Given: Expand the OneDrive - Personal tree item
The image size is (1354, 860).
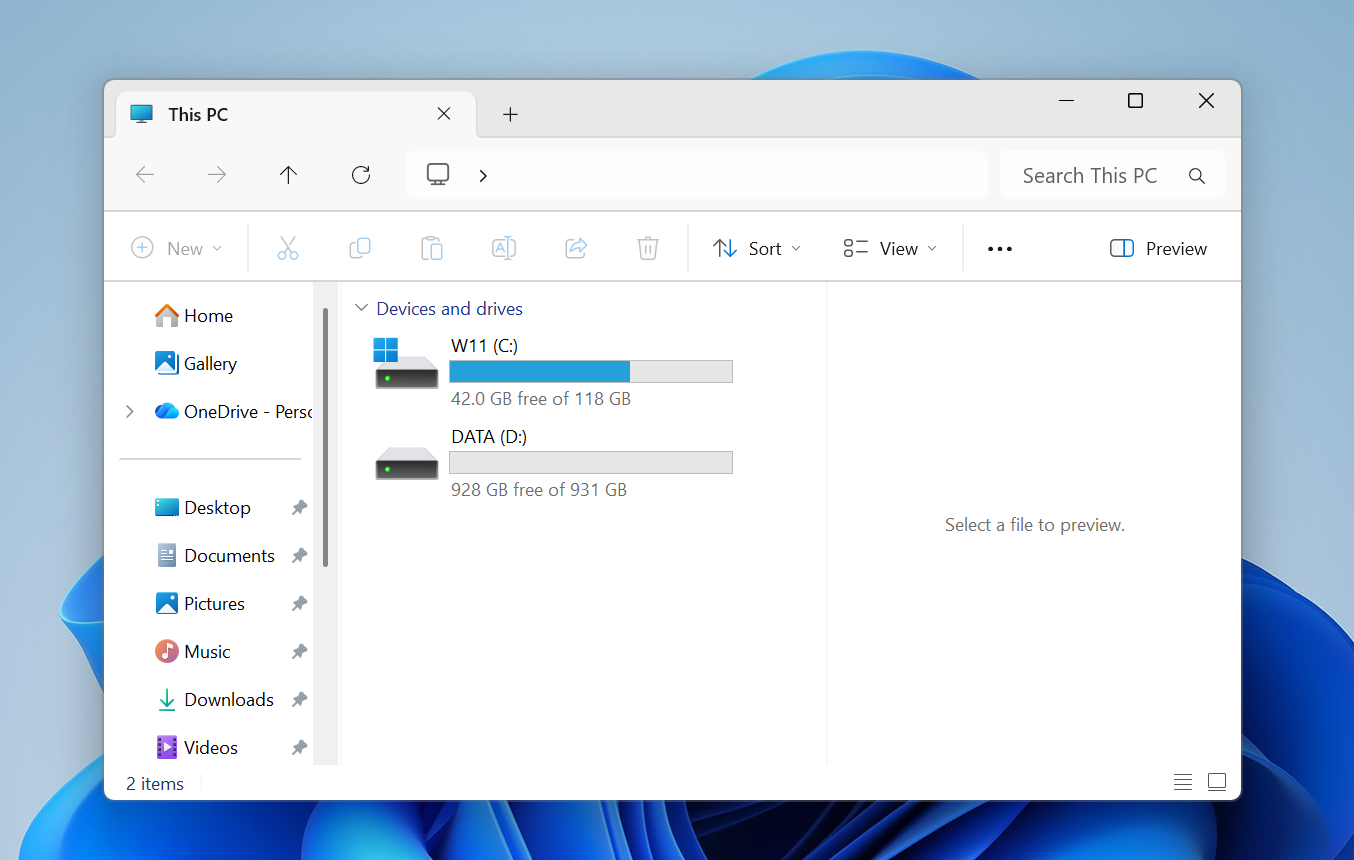Looking at the screenshot, I should coord(129,410).
